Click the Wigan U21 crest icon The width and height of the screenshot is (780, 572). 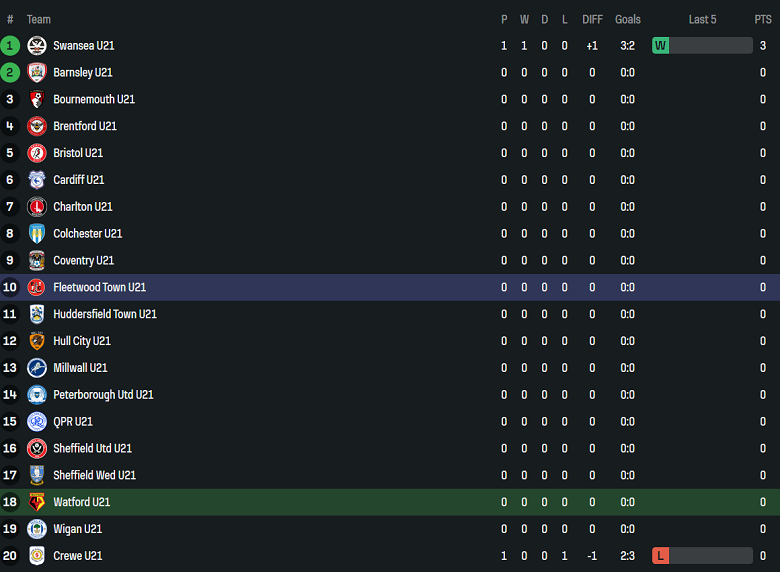pyautogui.click(x=37, y=529)
